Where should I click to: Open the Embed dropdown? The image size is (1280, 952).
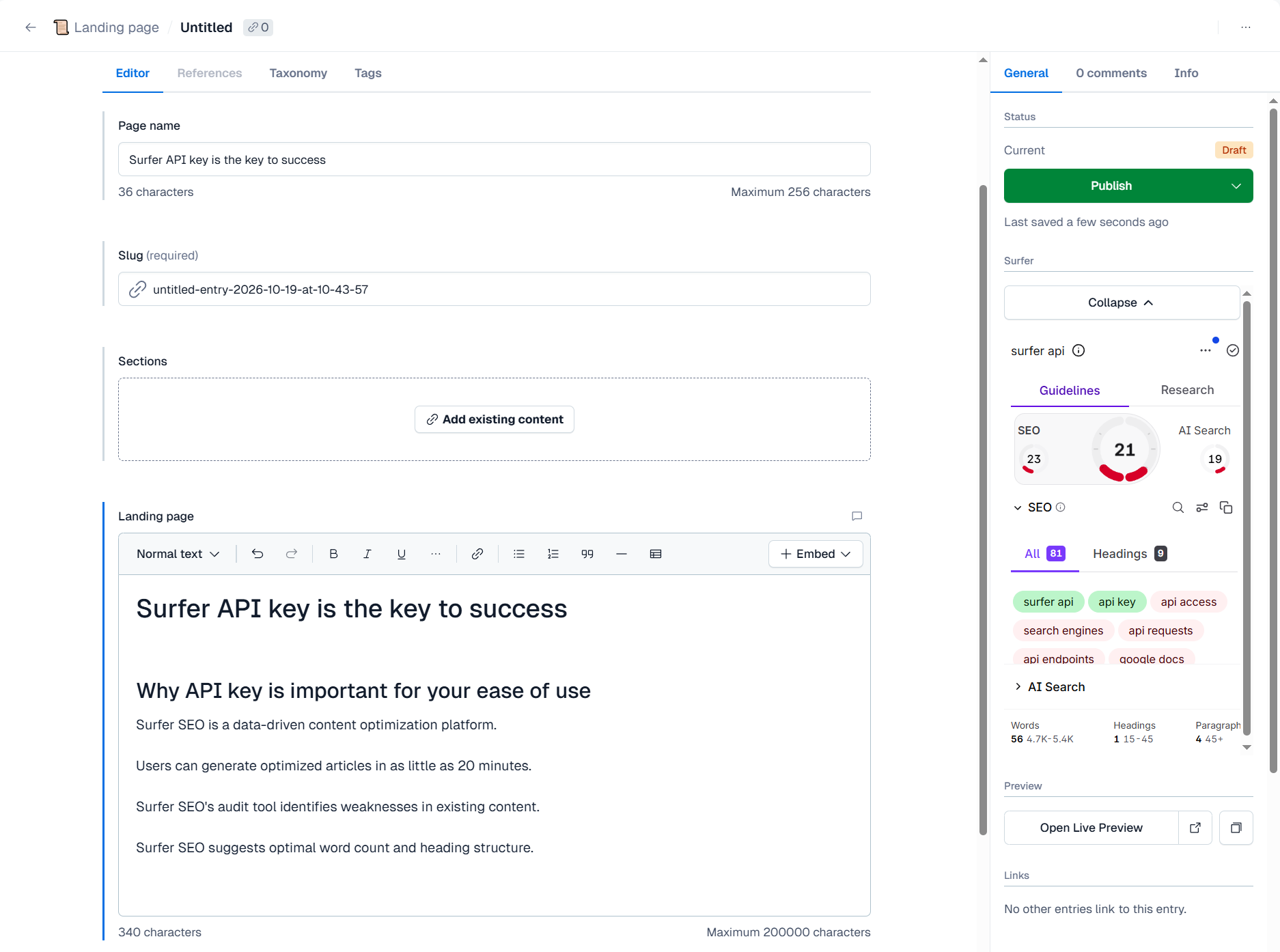816,554
